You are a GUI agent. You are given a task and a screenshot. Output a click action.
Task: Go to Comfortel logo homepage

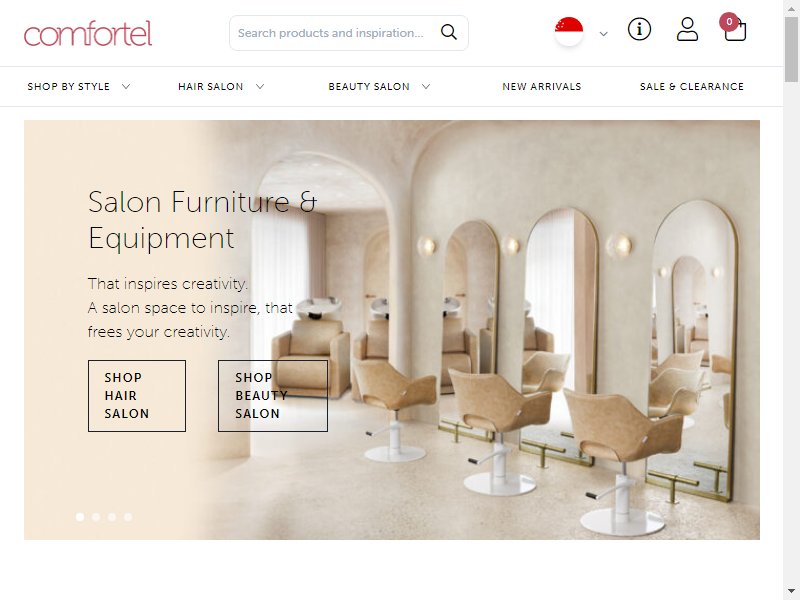pyautogui.click(x=88, y=33)
